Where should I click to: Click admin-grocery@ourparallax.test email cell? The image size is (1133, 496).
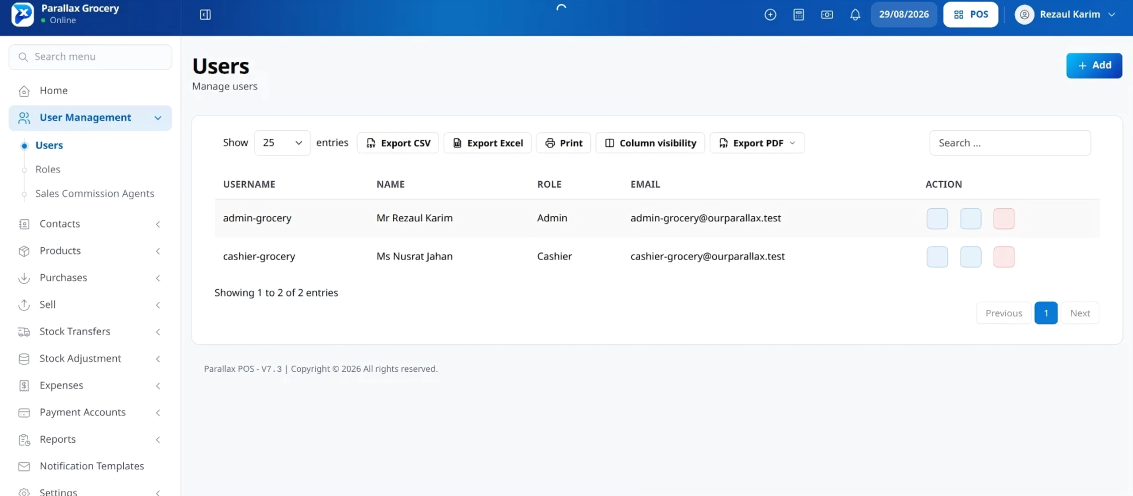tap(706, 218)
